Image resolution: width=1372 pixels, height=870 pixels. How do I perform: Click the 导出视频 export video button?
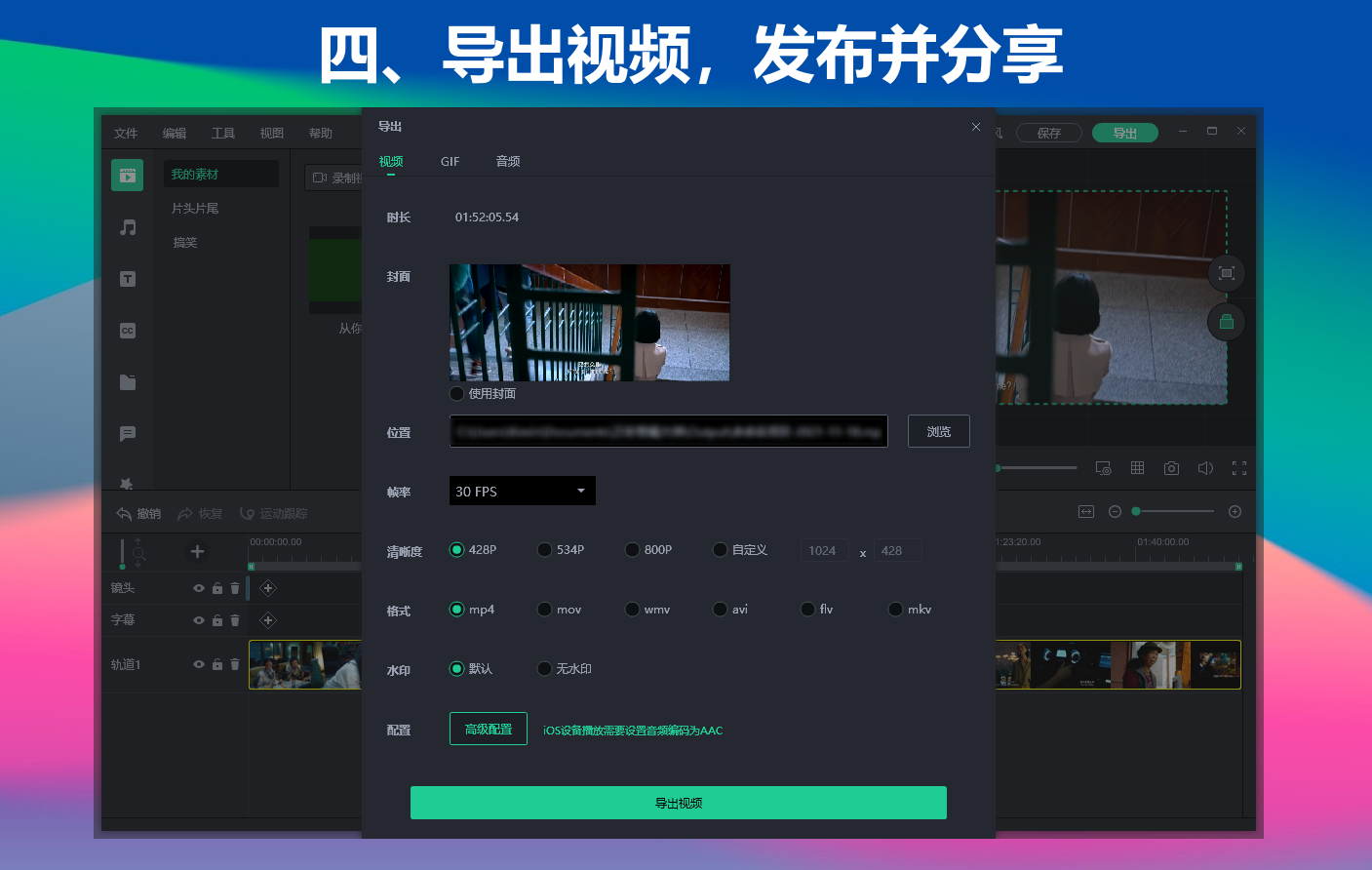pyautogui.click(x=679, y=803)
